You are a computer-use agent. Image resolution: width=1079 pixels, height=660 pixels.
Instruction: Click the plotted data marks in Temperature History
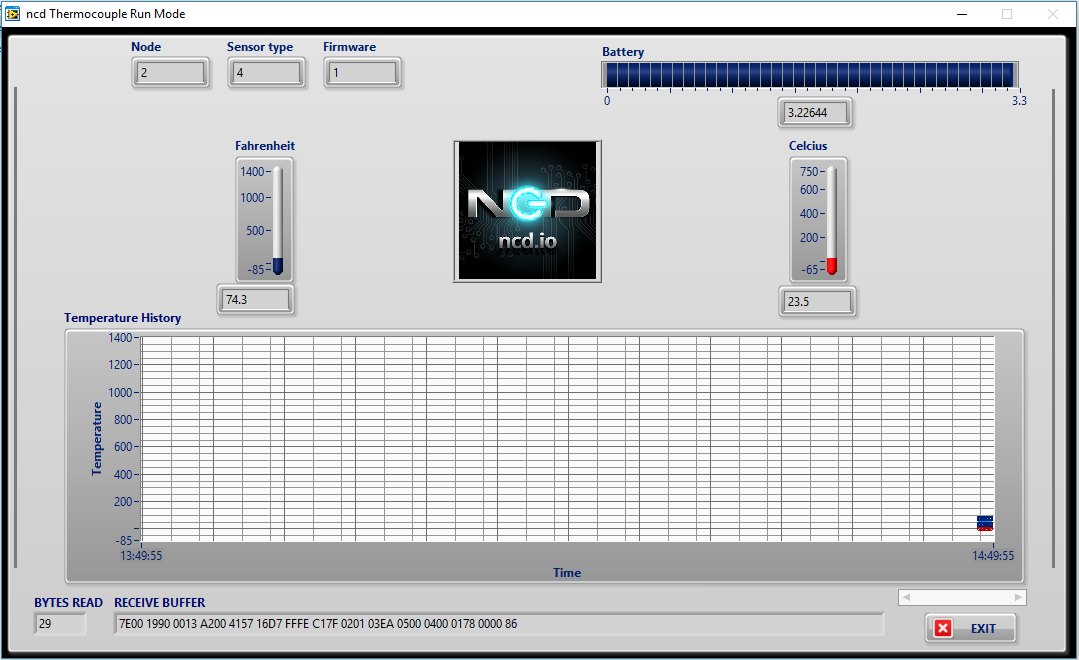(x=985, y=523)
